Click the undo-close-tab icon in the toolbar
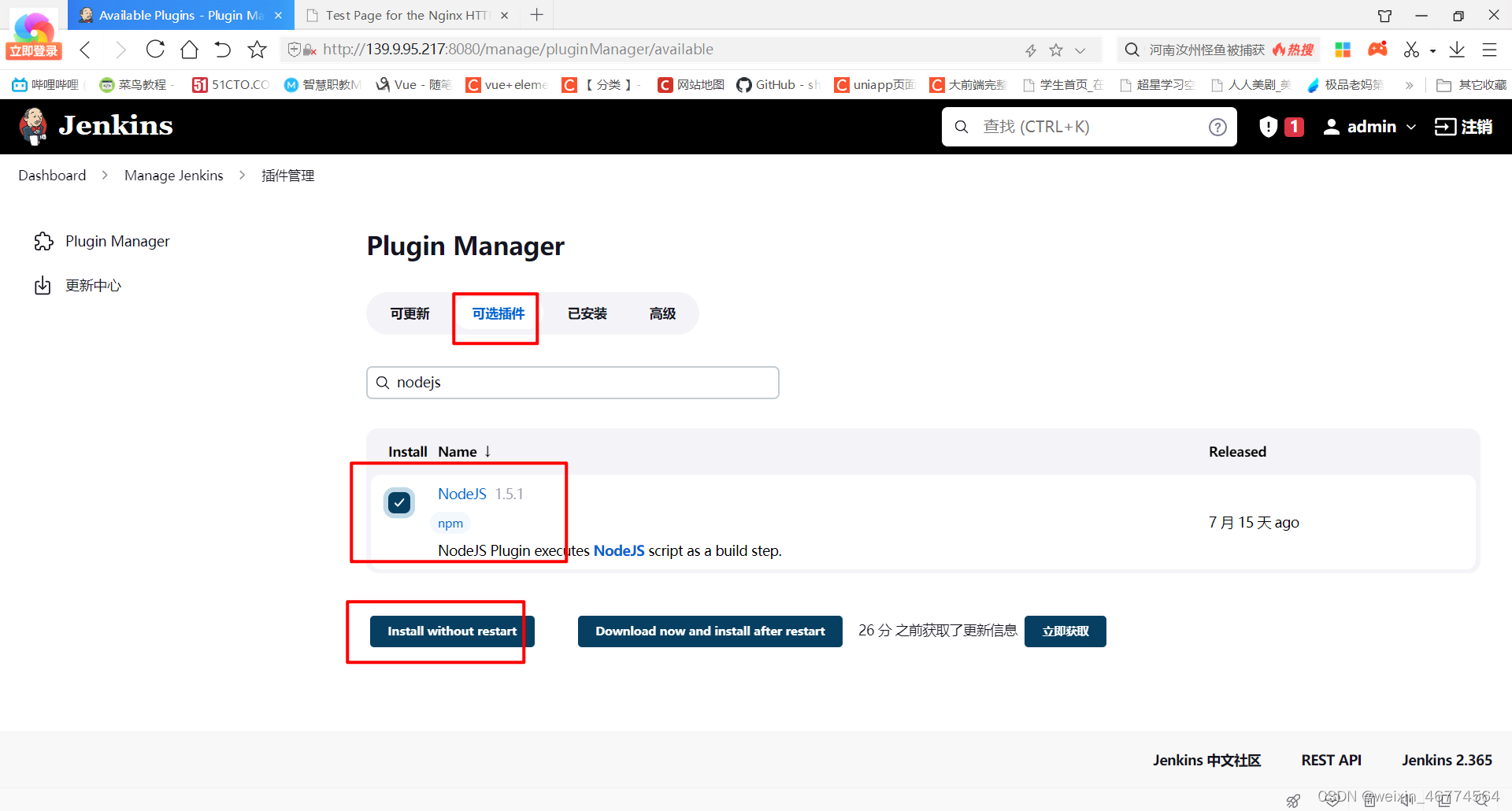This screenshot has width=1512, height=811. click(x=223, y=50)
